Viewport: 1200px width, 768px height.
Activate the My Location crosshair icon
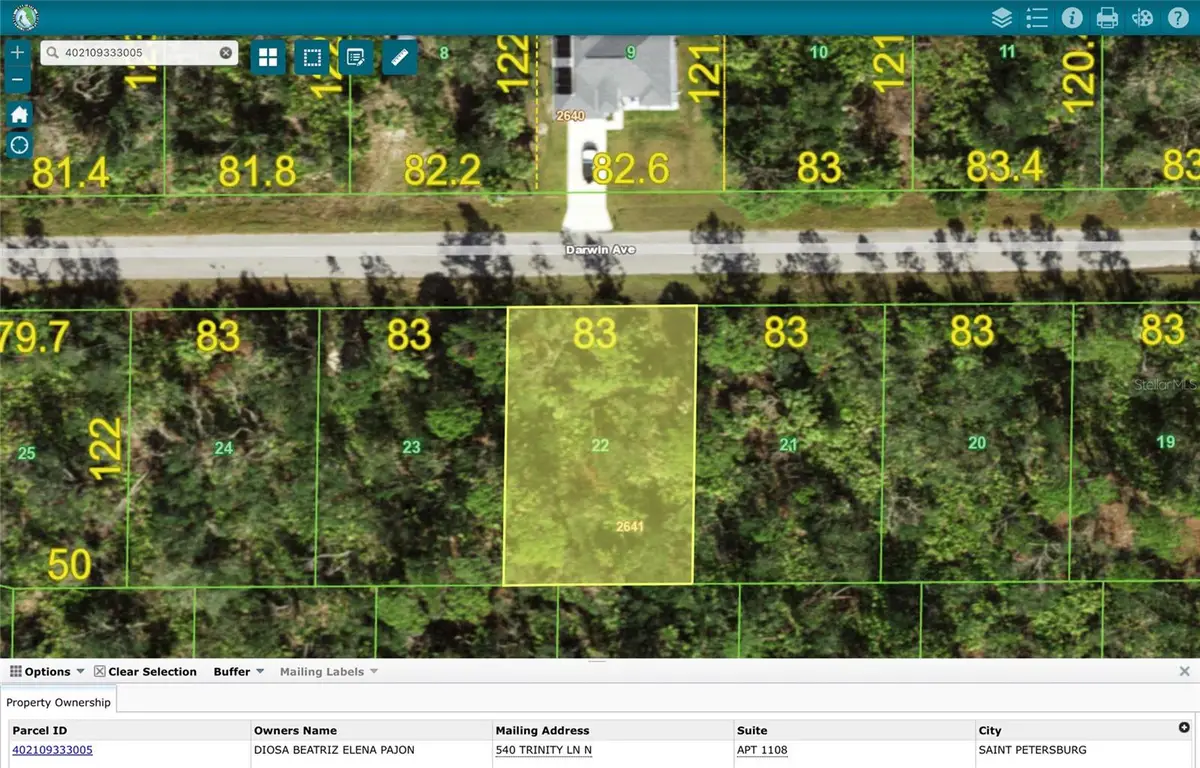pos(18,145)
